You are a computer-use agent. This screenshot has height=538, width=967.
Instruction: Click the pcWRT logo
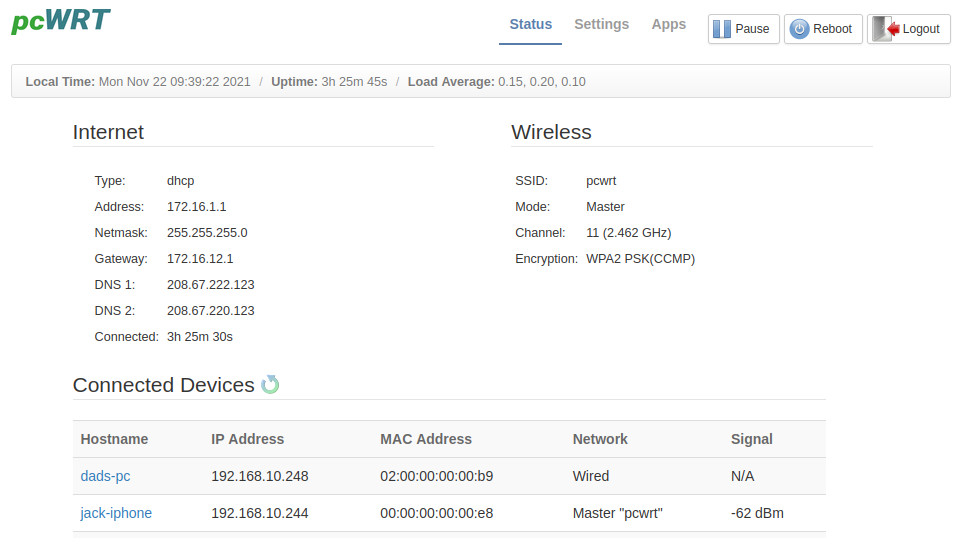coord(61,21)
